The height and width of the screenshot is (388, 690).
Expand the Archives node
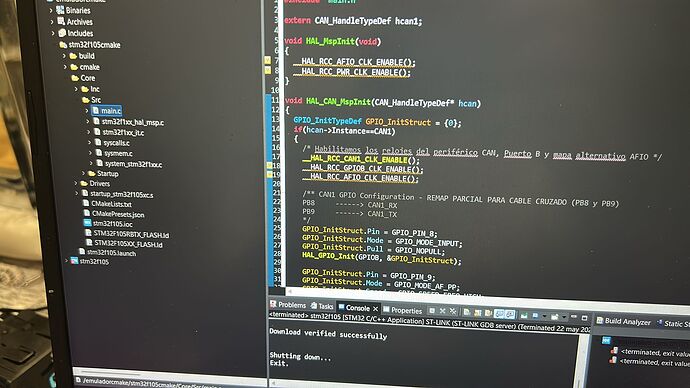coord(52,22)
